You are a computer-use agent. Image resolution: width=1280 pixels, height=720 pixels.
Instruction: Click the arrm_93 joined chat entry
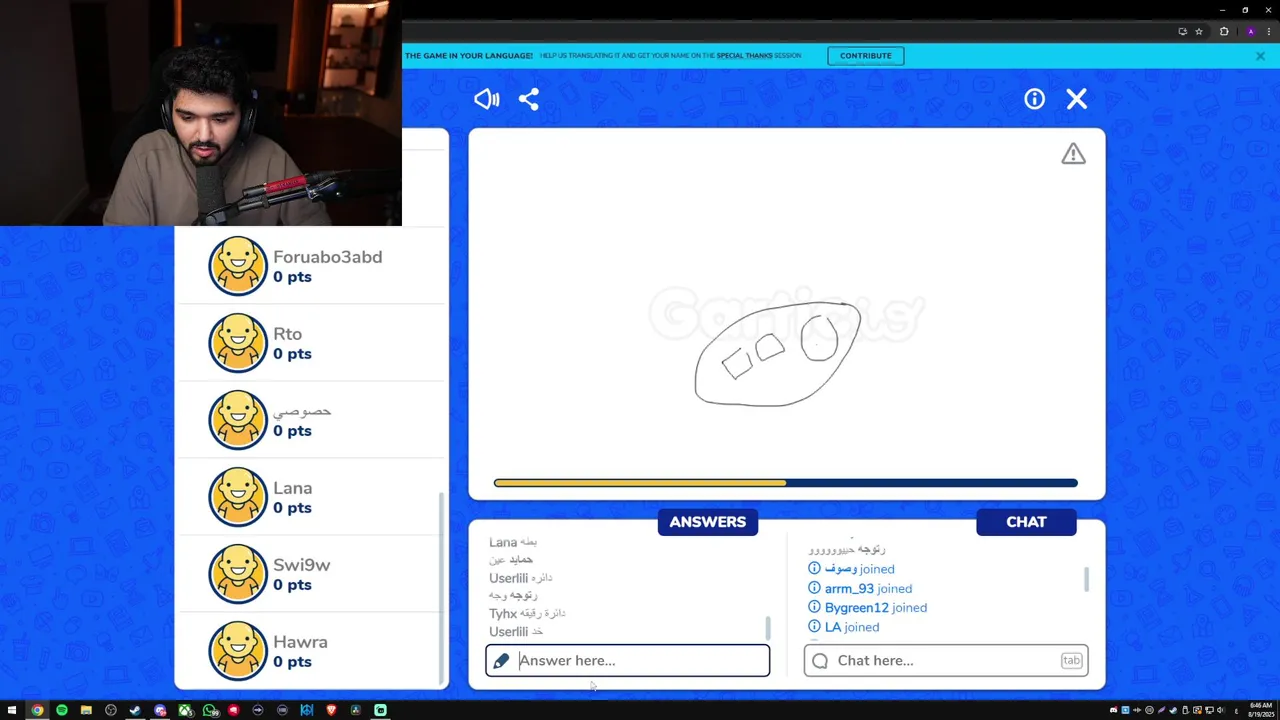860,588
